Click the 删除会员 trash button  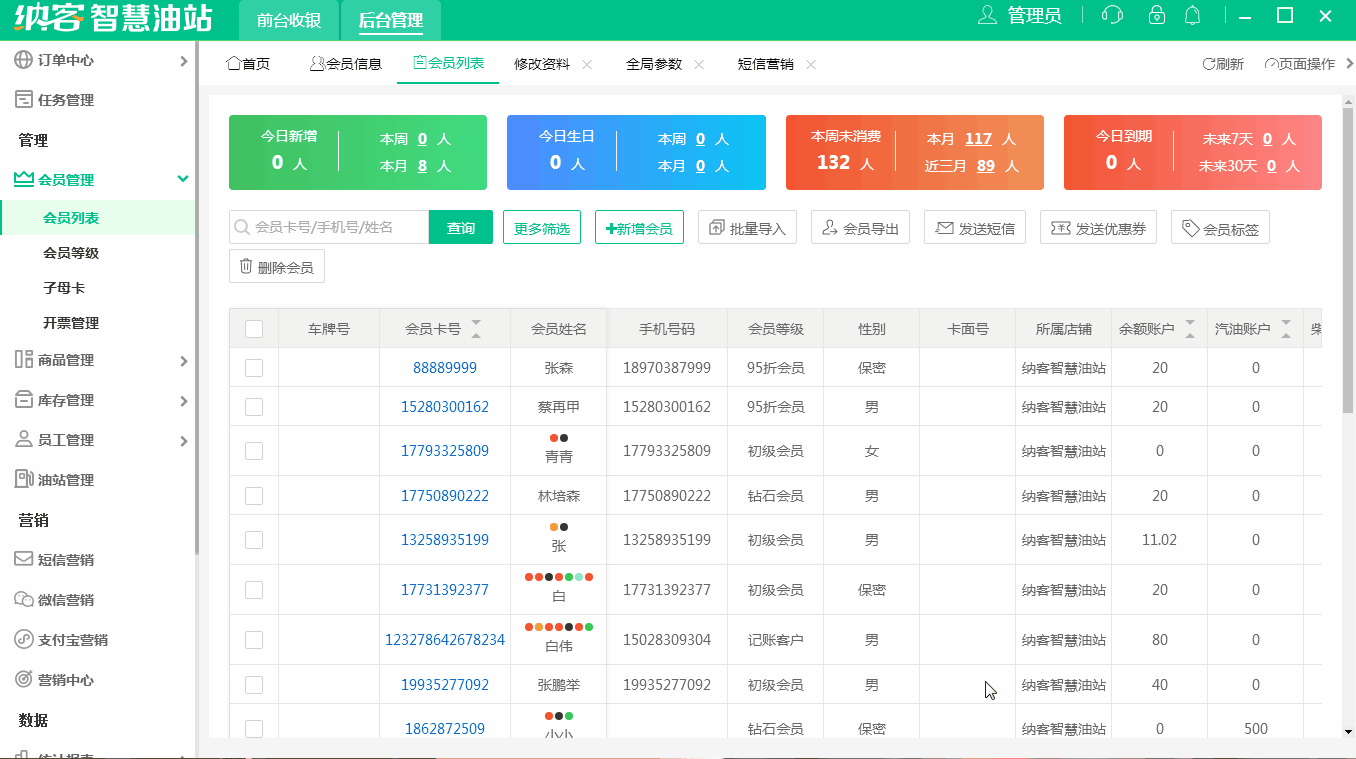pos(276,267)
